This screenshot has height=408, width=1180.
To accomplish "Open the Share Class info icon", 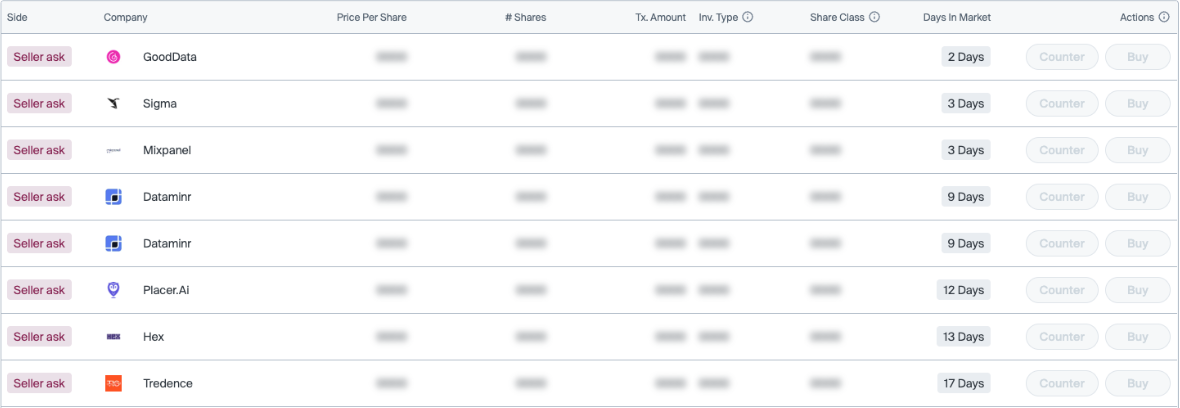I will pos(875,17).
